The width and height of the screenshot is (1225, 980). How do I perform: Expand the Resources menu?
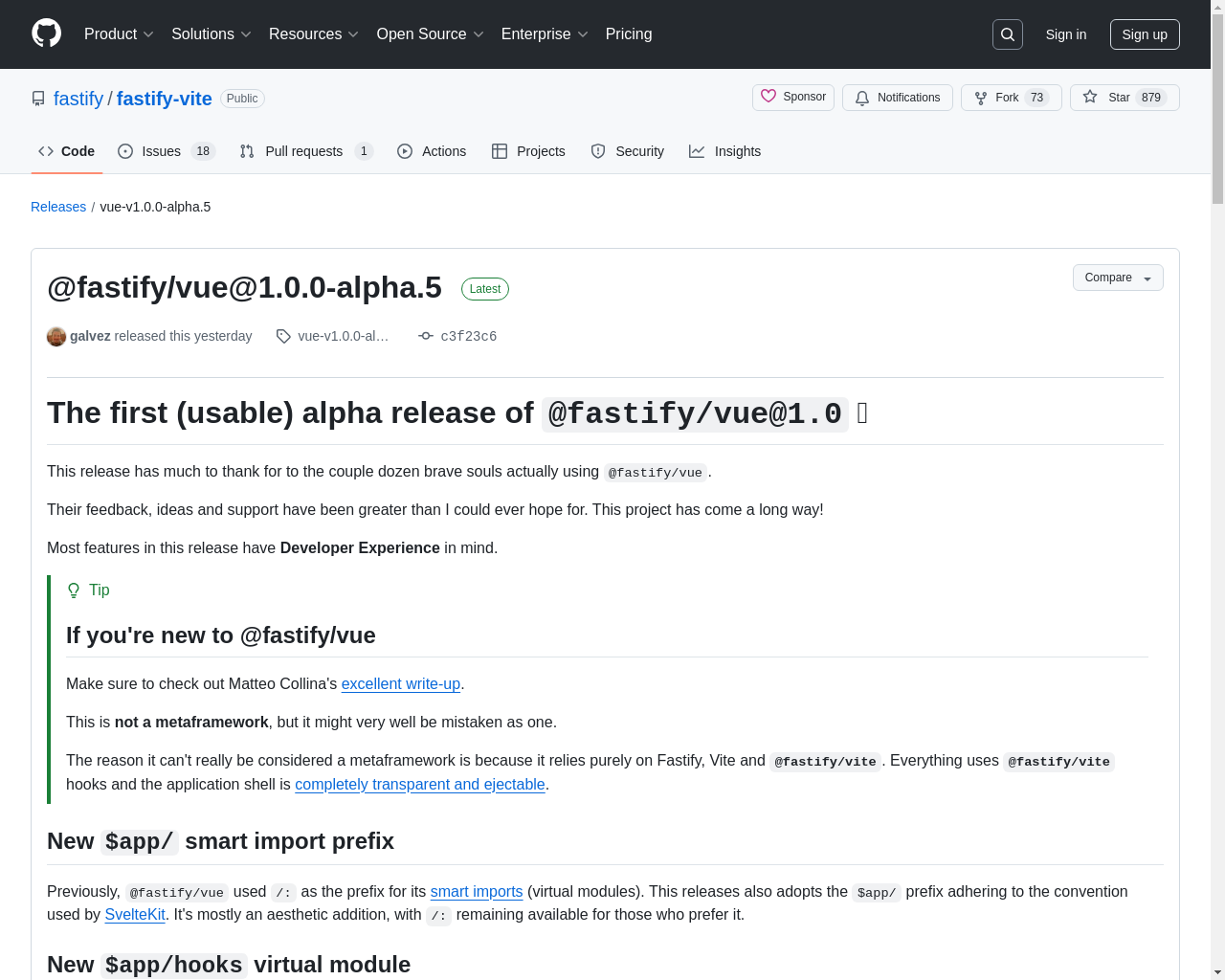coord(314,34)
